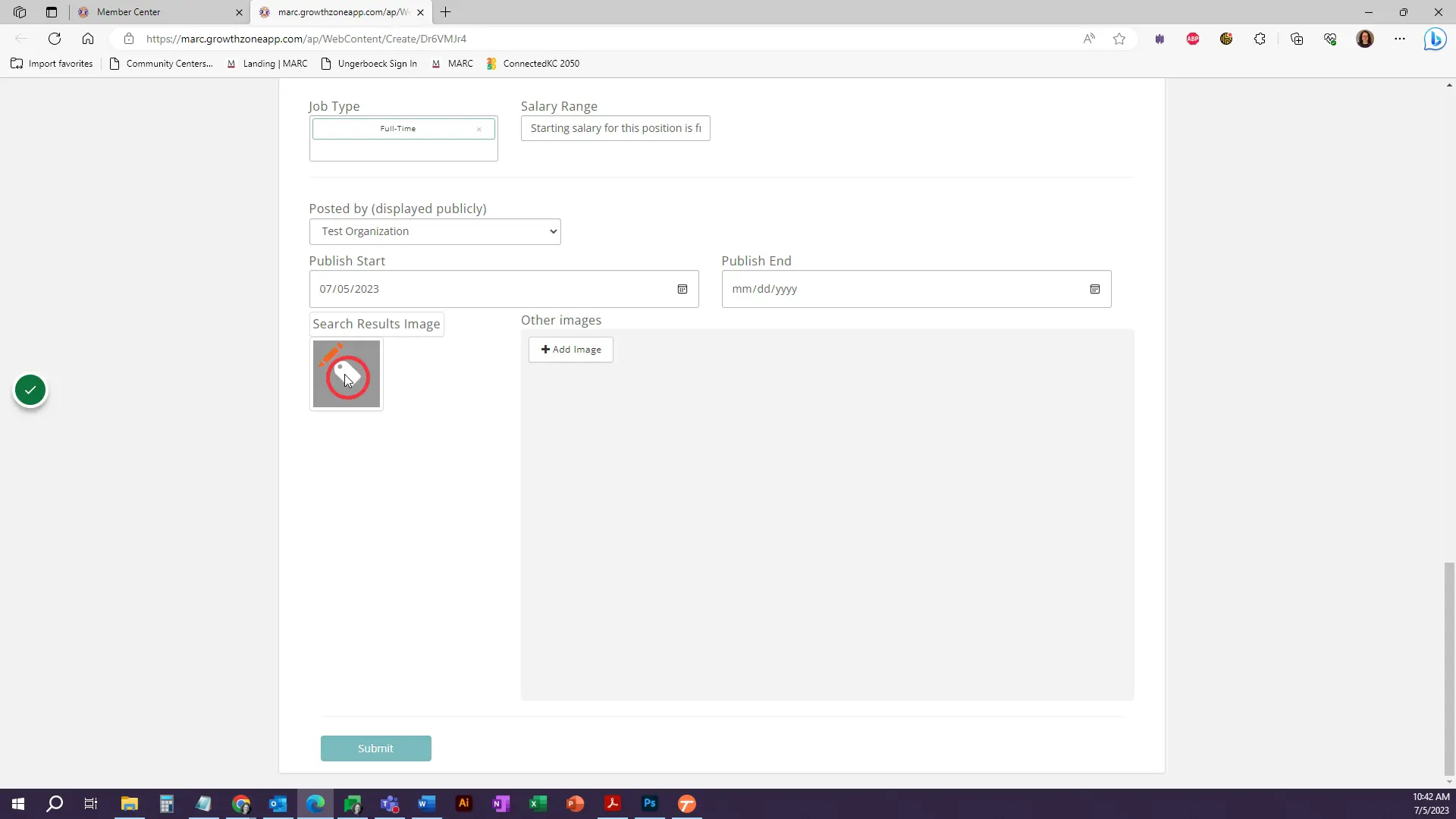Viewport: 1456px width, 819px height.
Task: Open Publish Start calendar picker icon
Action: 682,289
